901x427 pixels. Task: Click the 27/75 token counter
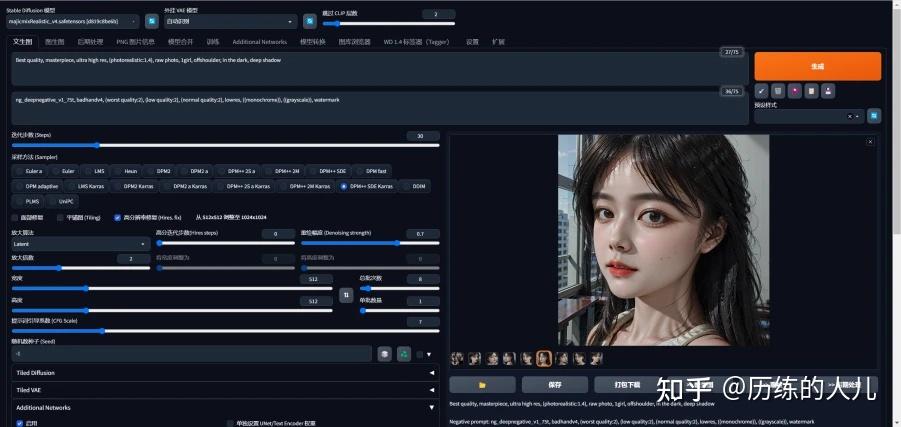pos(731,52)
